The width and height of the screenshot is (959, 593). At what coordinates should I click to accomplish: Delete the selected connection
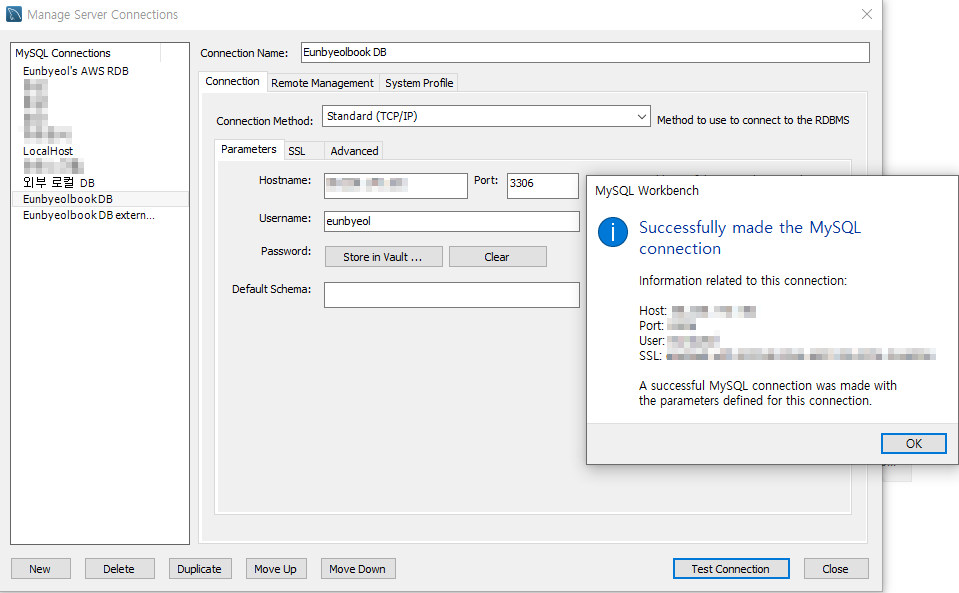coord(119,569)
